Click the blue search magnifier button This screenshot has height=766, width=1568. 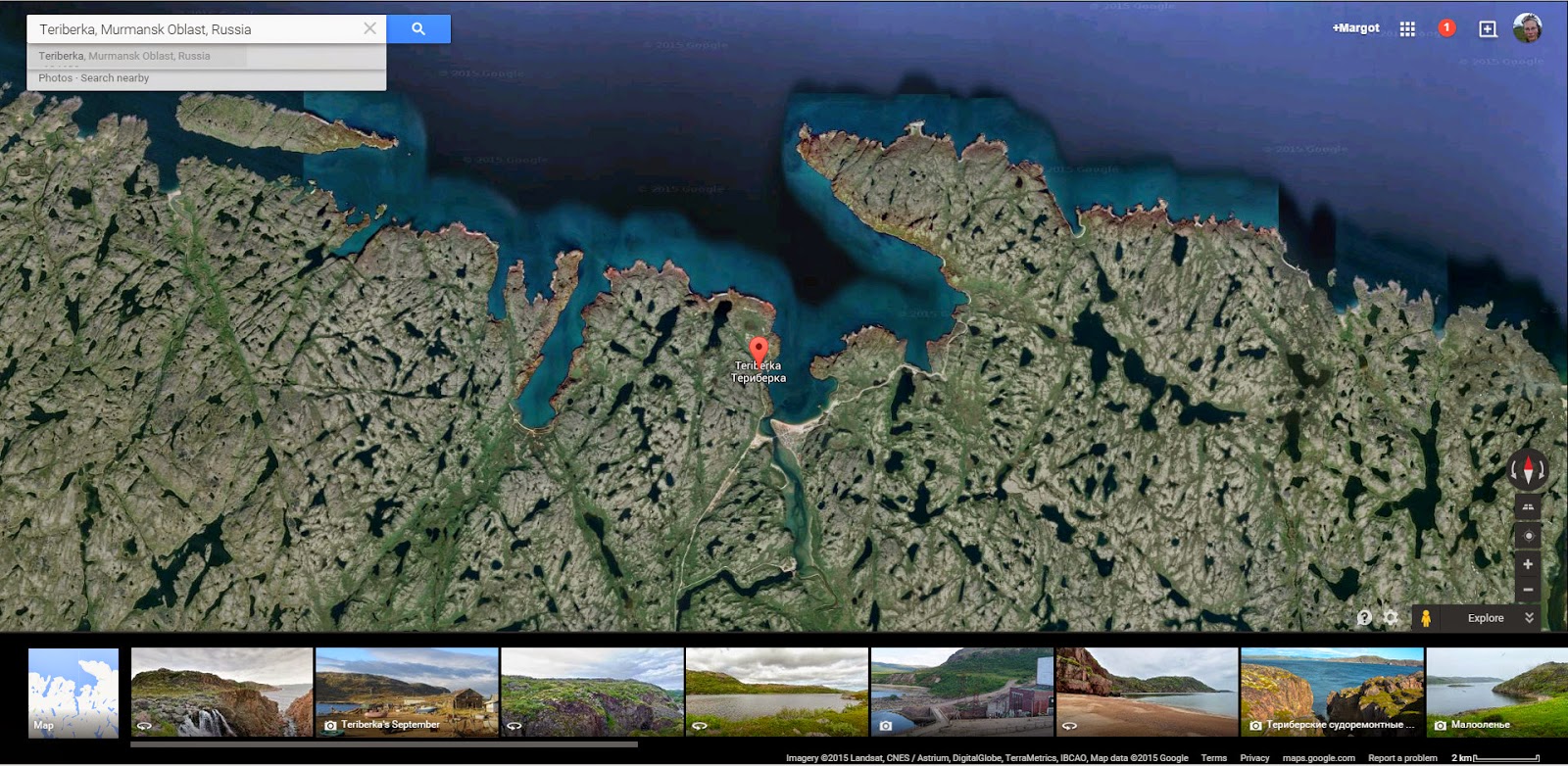point(418,29)
